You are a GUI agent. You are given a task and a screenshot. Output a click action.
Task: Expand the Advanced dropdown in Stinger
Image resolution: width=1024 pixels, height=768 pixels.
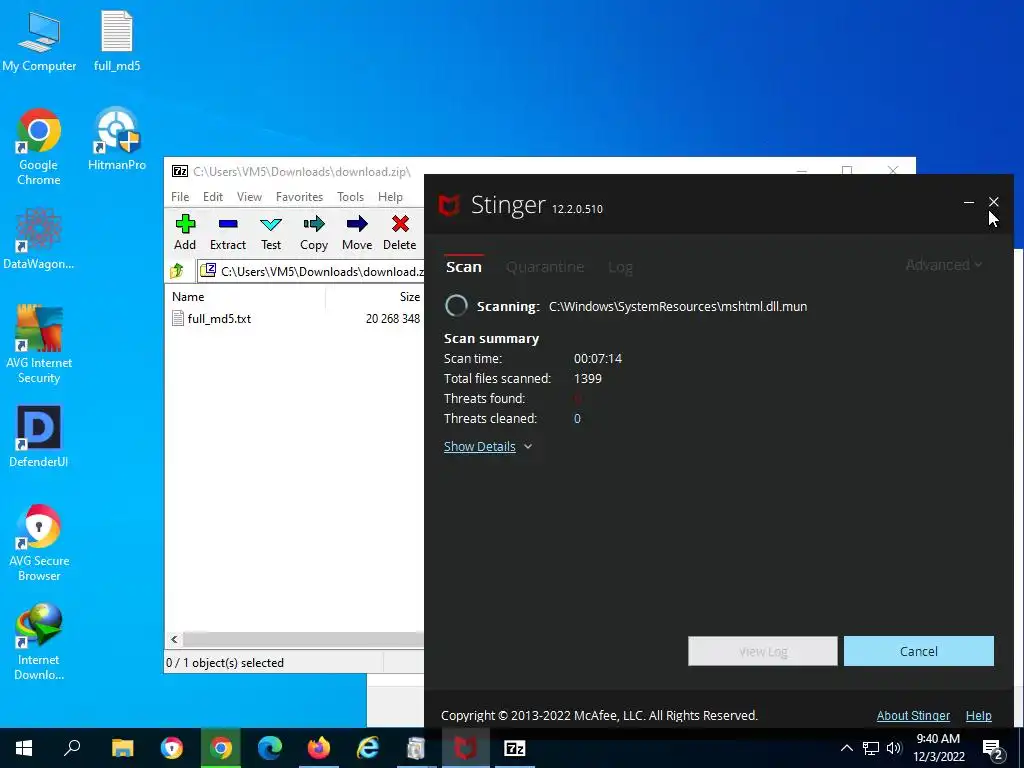pos(944,264)
